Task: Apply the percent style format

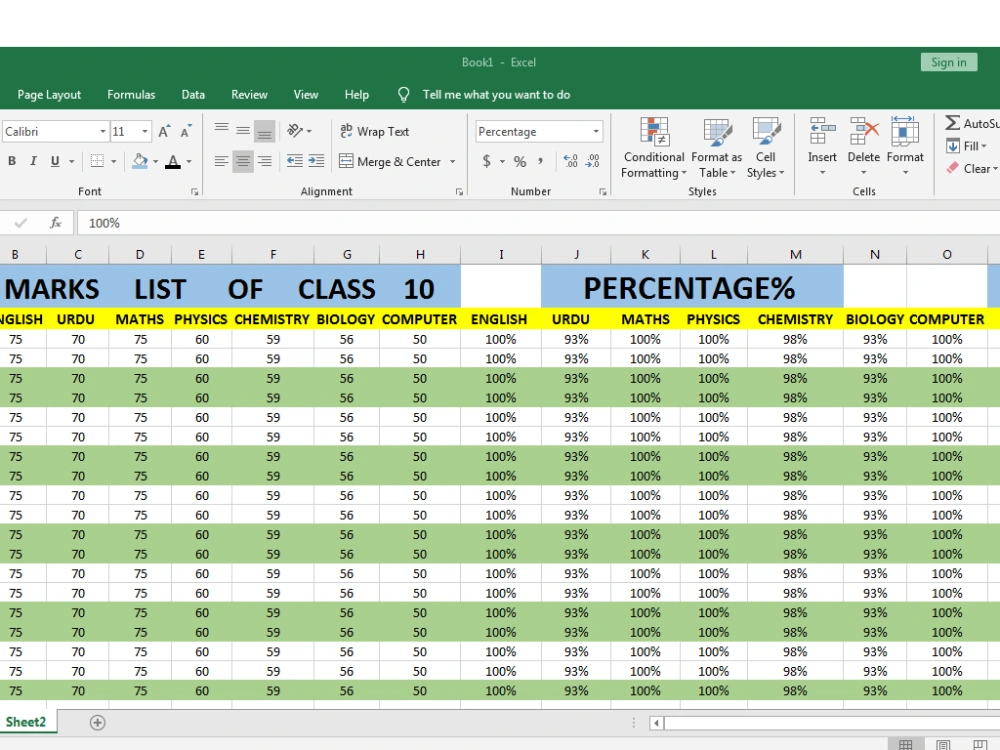Action: (520, 161)
